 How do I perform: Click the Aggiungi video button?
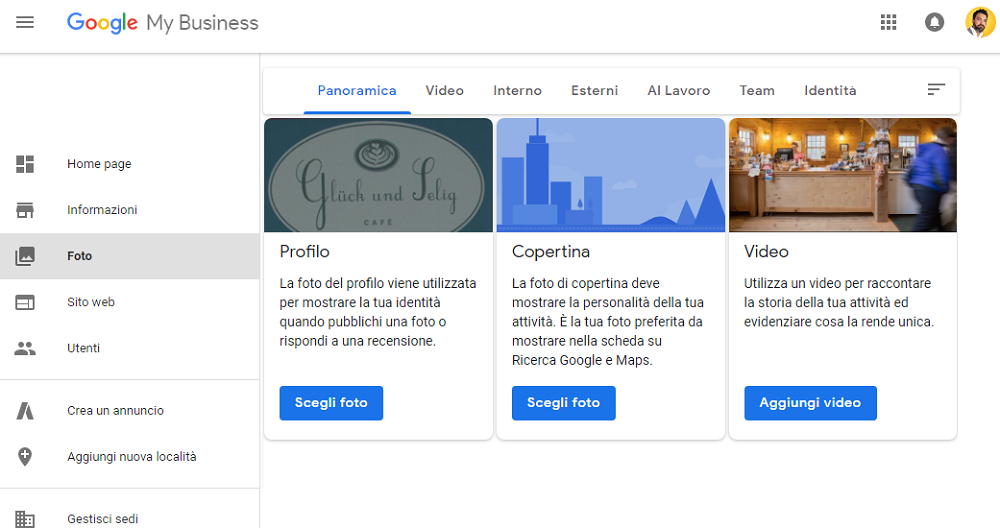click(x=810, y=403)
